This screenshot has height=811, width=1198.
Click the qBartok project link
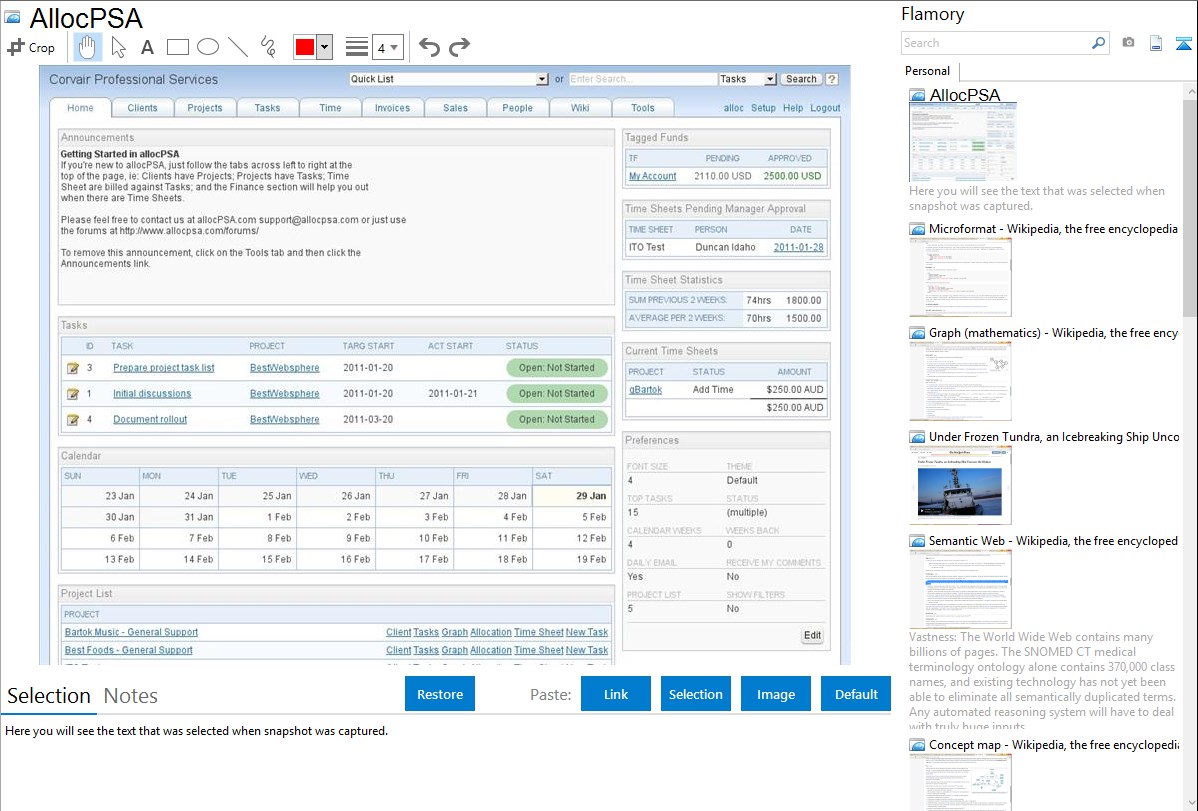point(646,390)
